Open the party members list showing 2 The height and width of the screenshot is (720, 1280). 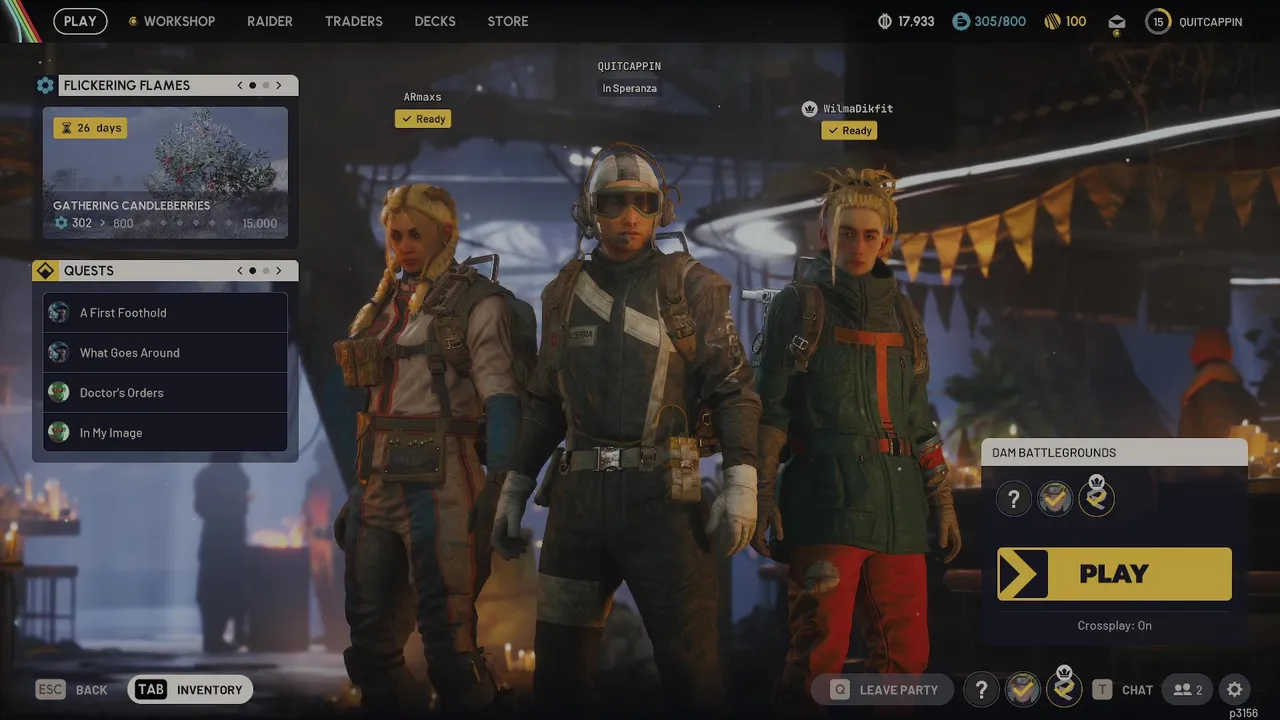(1188, 690)
